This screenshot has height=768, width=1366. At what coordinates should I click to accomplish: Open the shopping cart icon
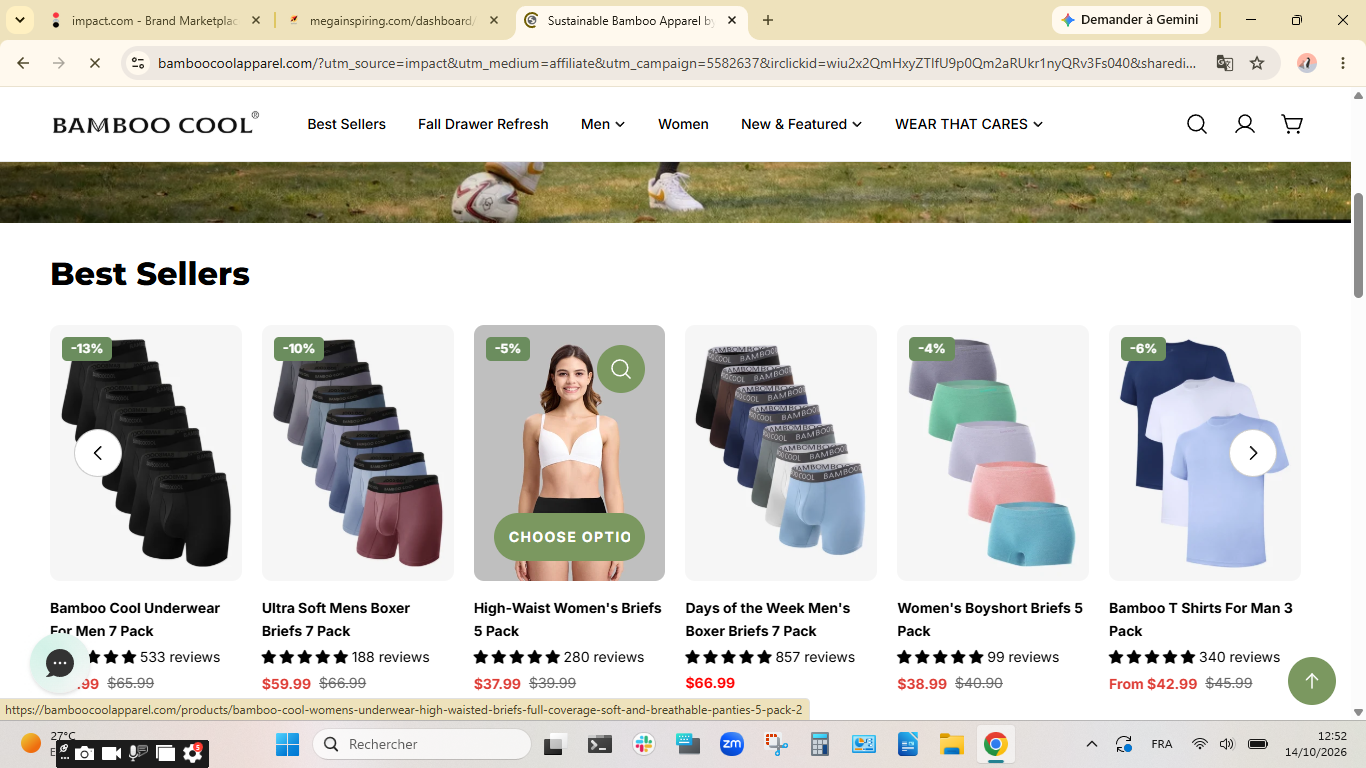click(1292, 124)
